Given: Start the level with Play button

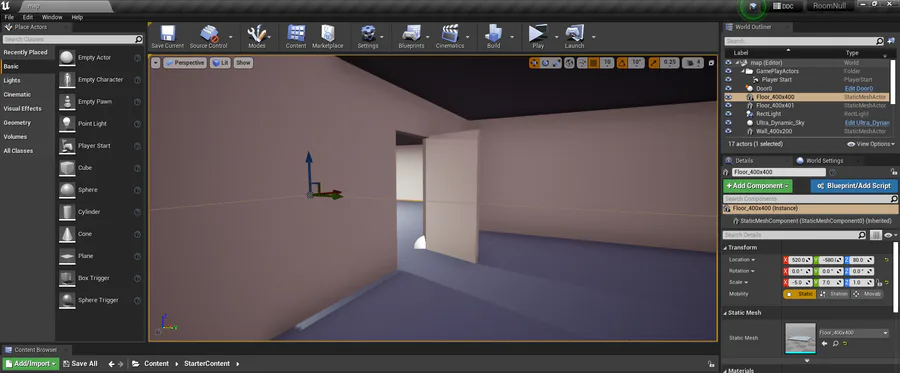Looking at the screenshot, I should 538,33.
